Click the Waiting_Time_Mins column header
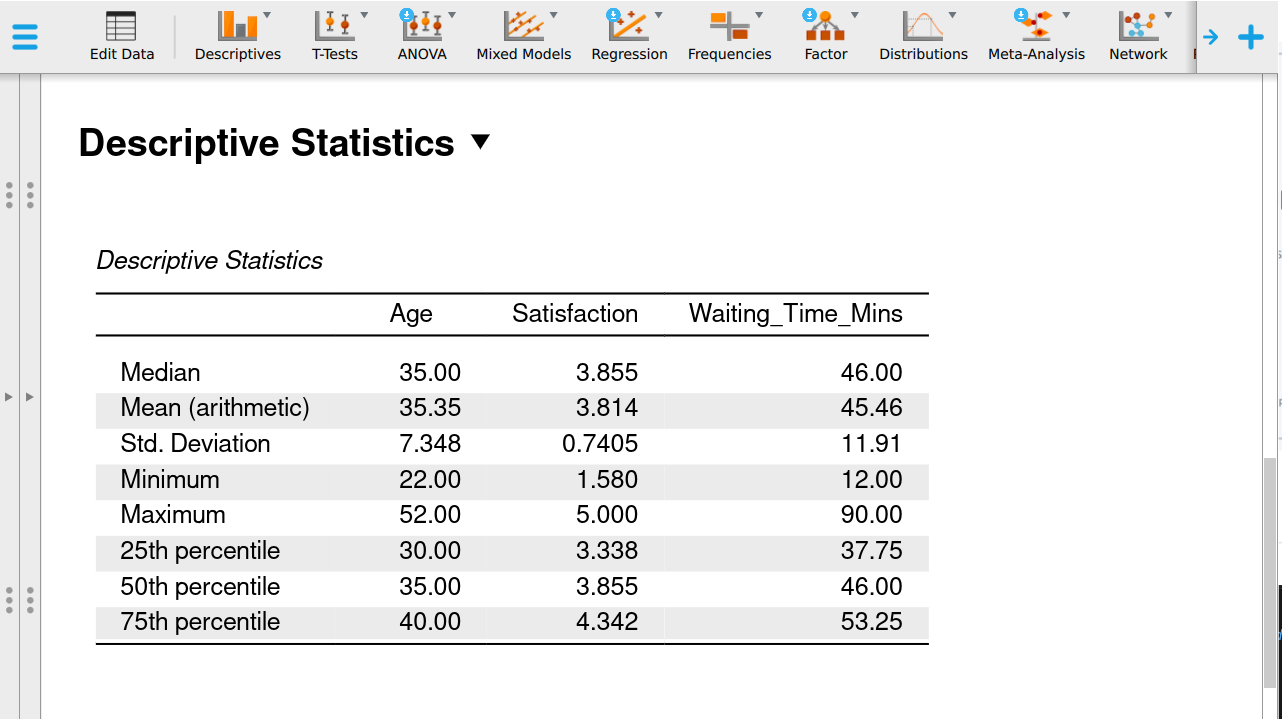The height and width of the screenshot is (719, 1282). point(796,314)
